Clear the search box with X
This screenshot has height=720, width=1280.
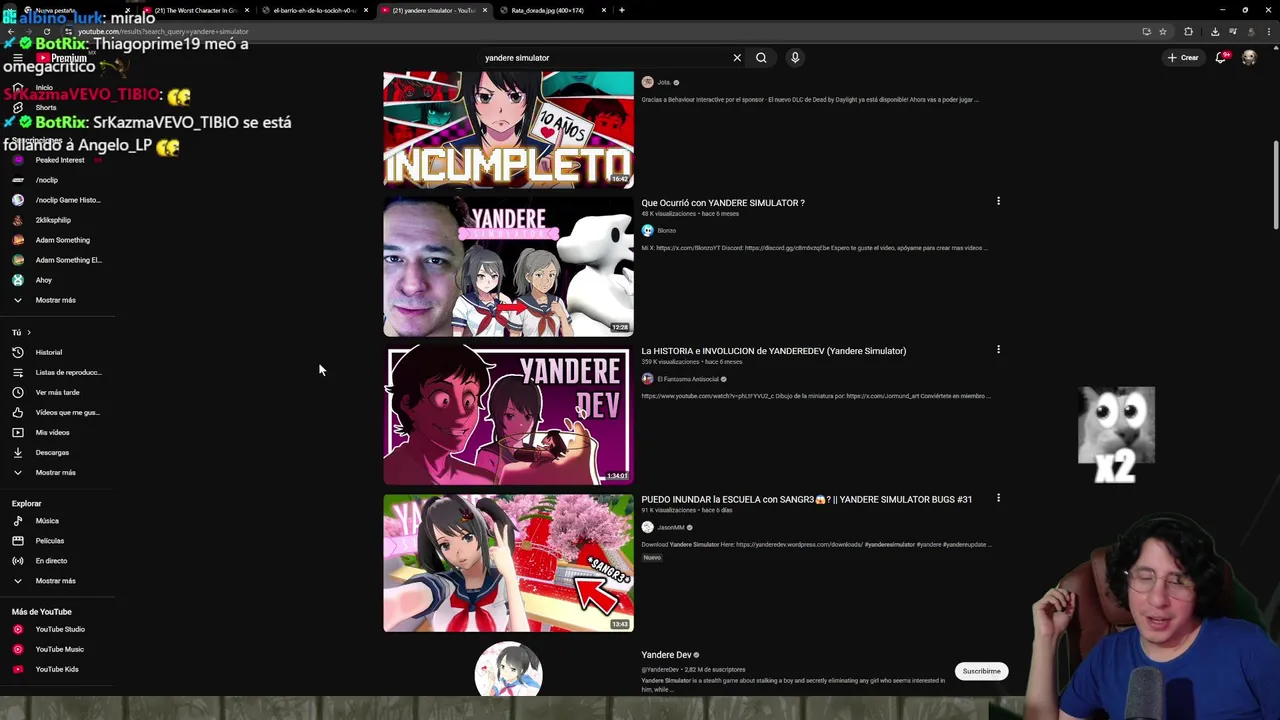737,57
